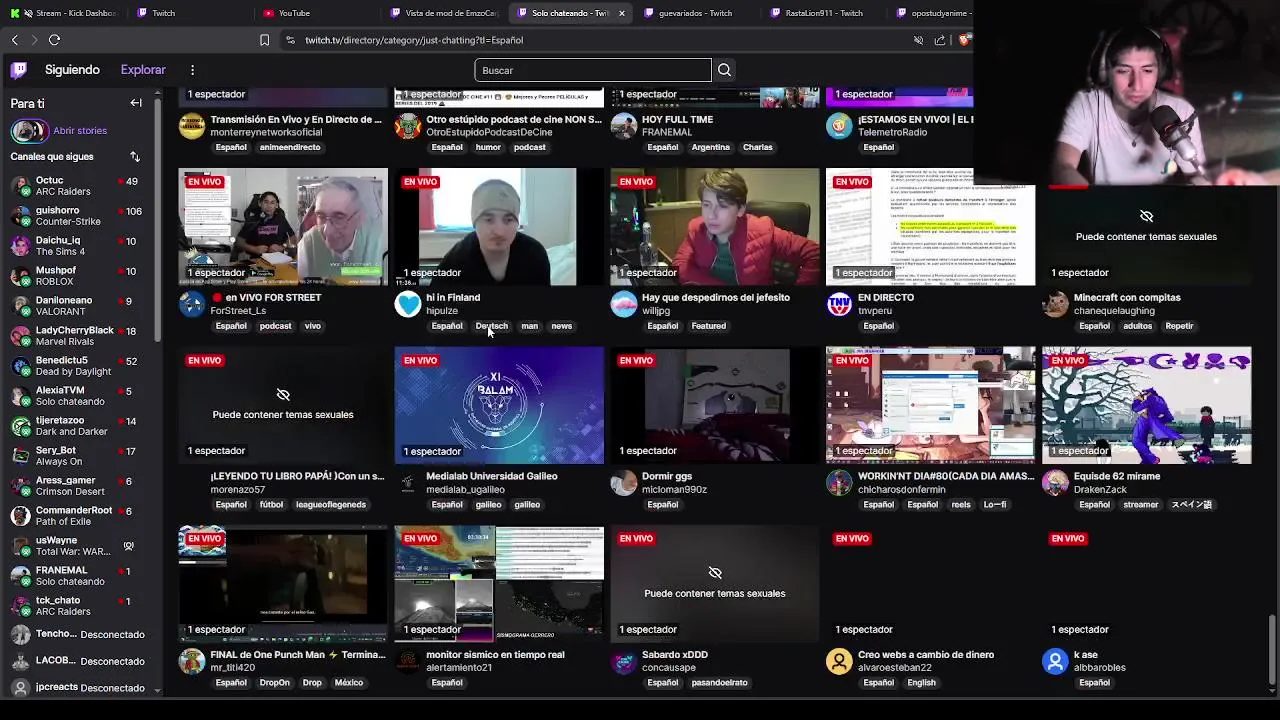Open the three-dot more menu beside Explorar
Screen dimensions: 1280x720
tap(192, 70)
